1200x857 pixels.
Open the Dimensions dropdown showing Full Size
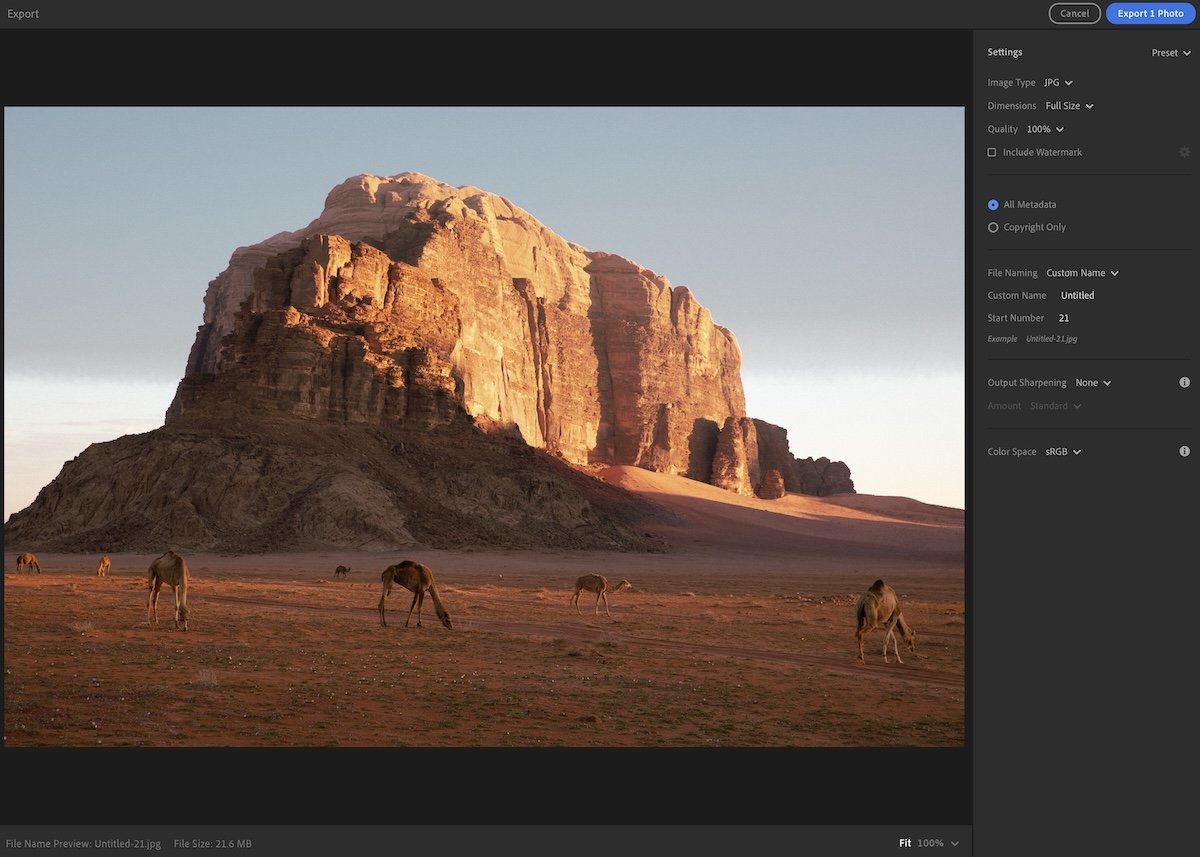[1068, 105]
